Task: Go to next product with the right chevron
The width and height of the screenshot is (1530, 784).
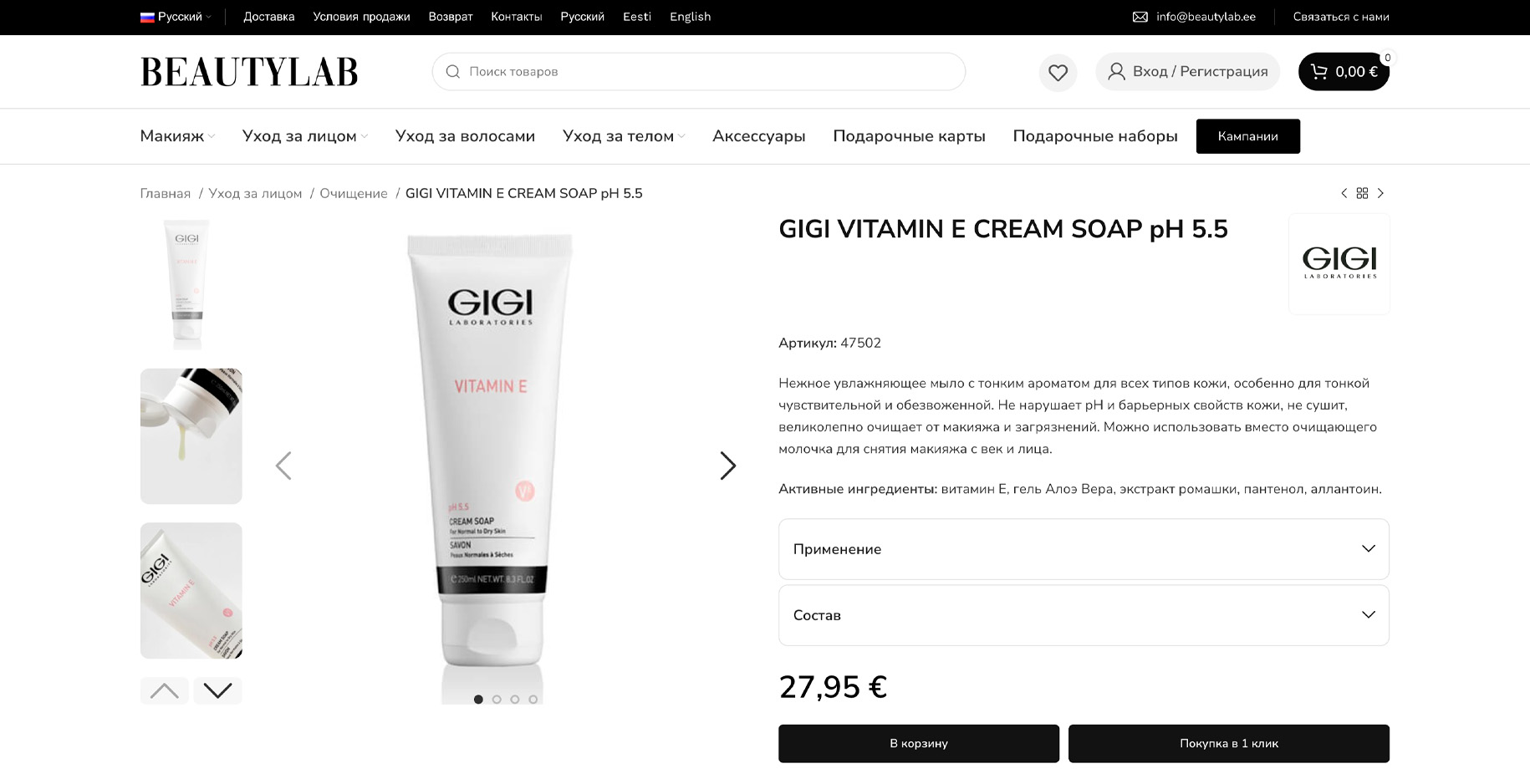Action: click(x=1380, y=193)
